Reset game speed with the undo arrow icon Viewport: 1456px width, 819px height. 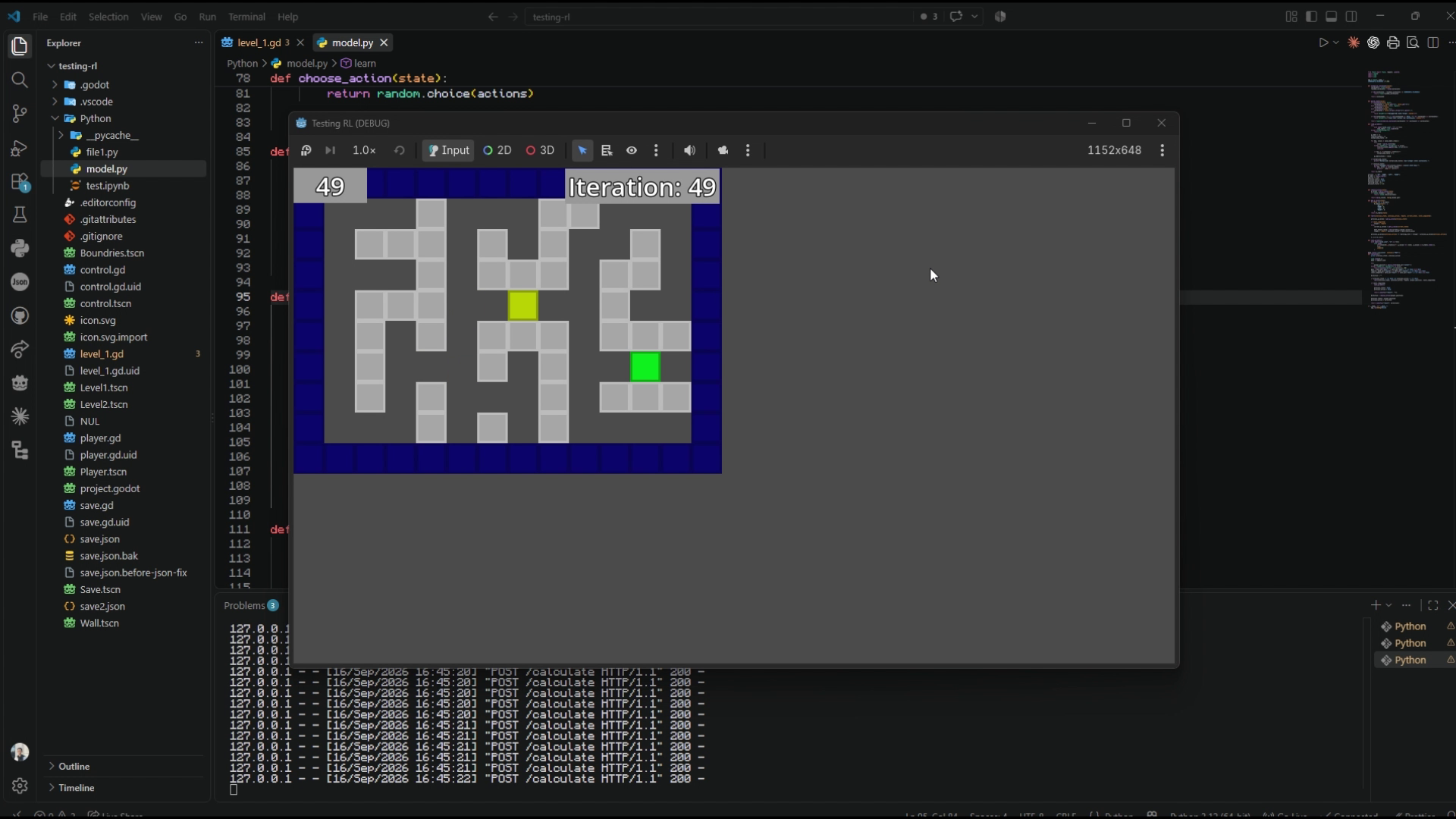(399, 150)
